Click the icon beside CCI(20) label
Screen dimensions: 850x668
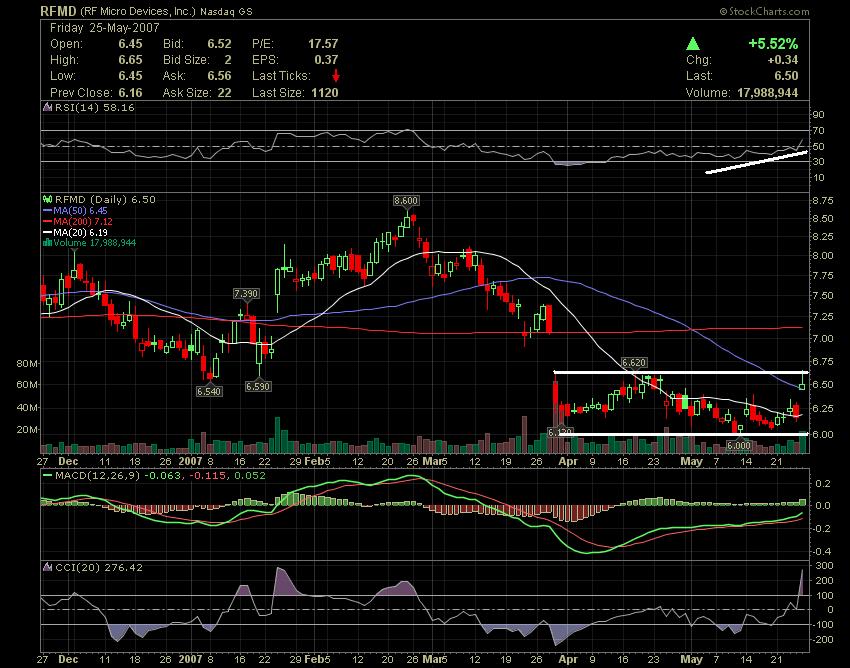[48, 568]
